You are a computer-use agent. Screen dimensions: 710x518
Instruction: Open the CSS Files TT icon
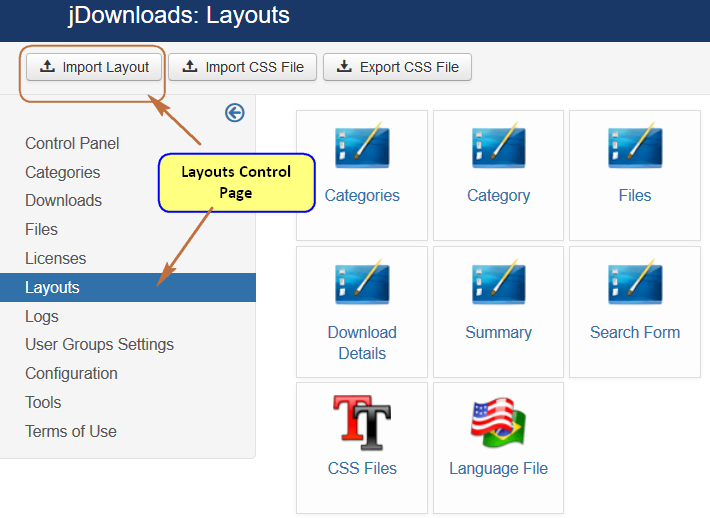[x=362, y=422]
